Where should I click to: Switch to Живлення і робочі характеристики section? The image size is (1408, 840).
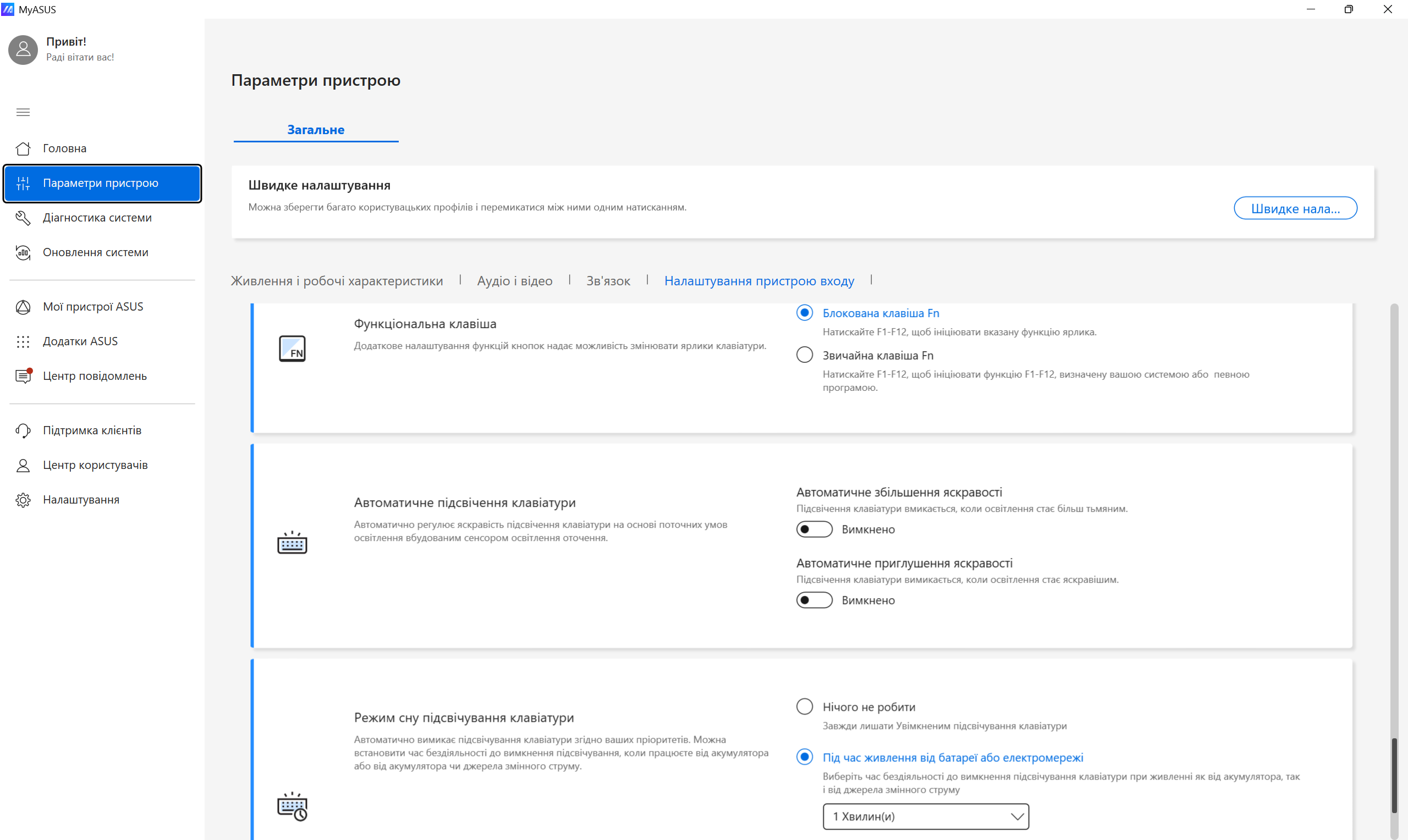tap(336, 281)
